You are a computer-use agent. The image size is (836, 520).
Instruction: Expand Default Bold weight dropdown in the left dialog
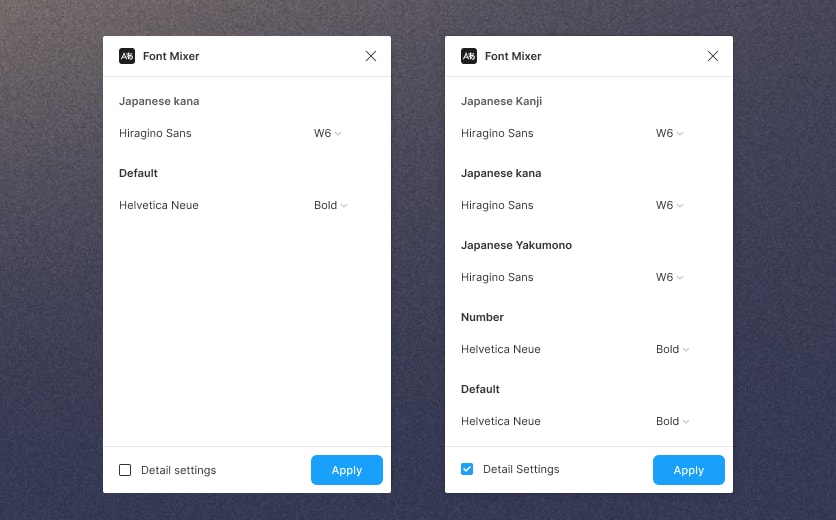pyautogui.click(x=330, y=205)
